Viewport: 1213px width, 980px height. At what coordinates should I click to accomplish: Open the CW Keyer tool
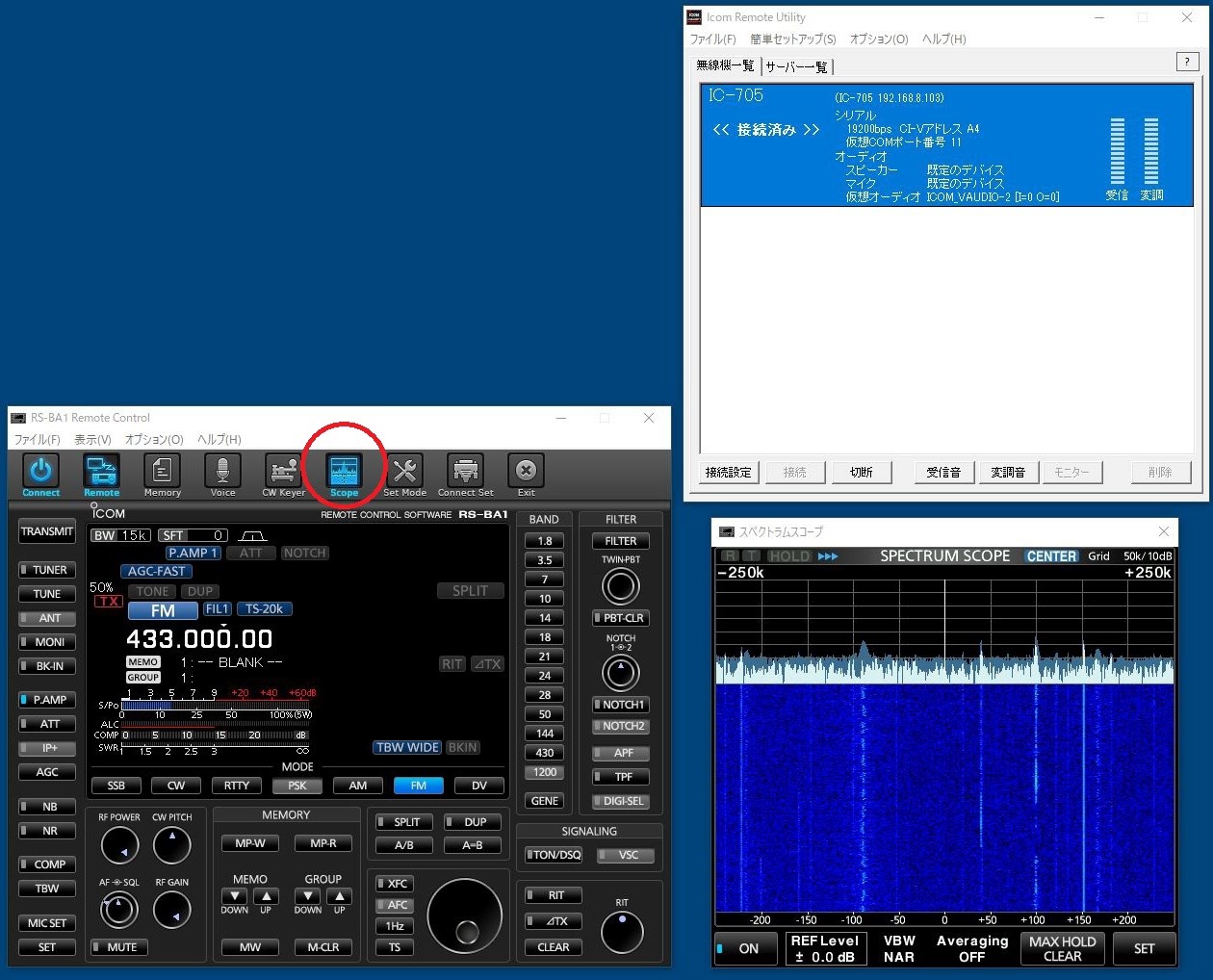(x=283, y=472)
